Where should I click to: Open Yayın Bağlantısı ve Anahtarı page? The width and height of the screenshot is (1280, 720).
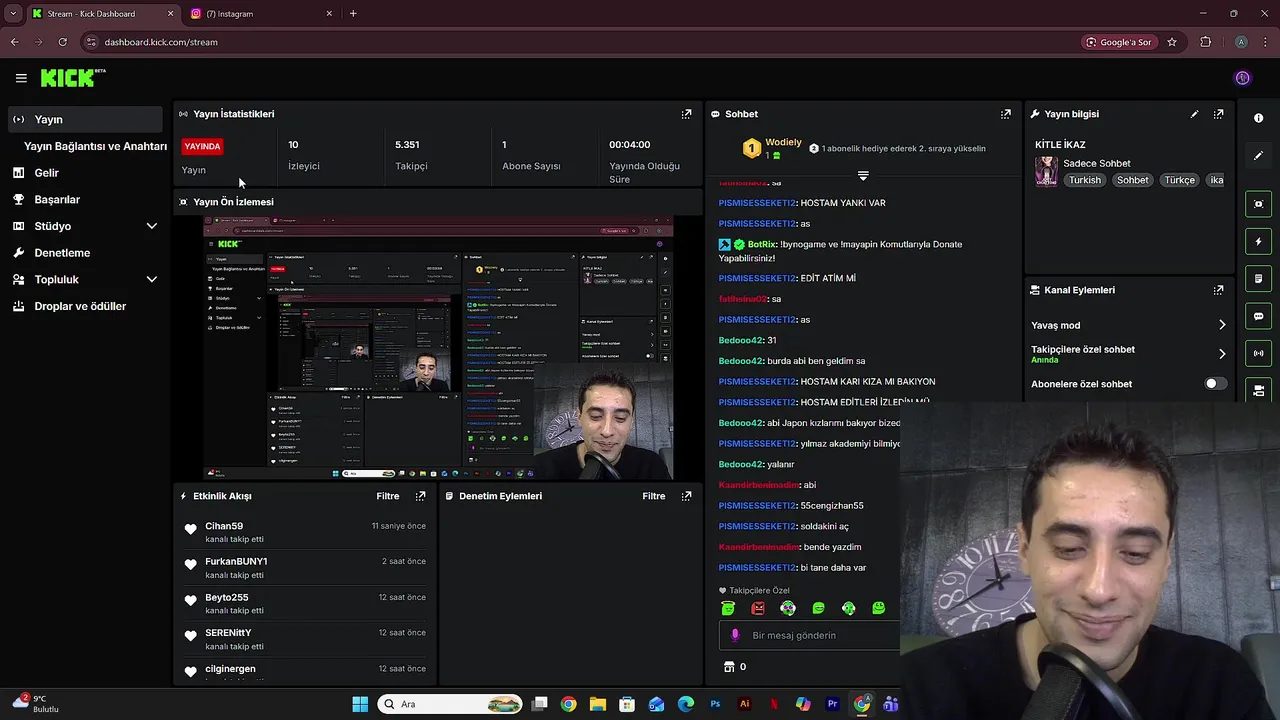point(95,146)
